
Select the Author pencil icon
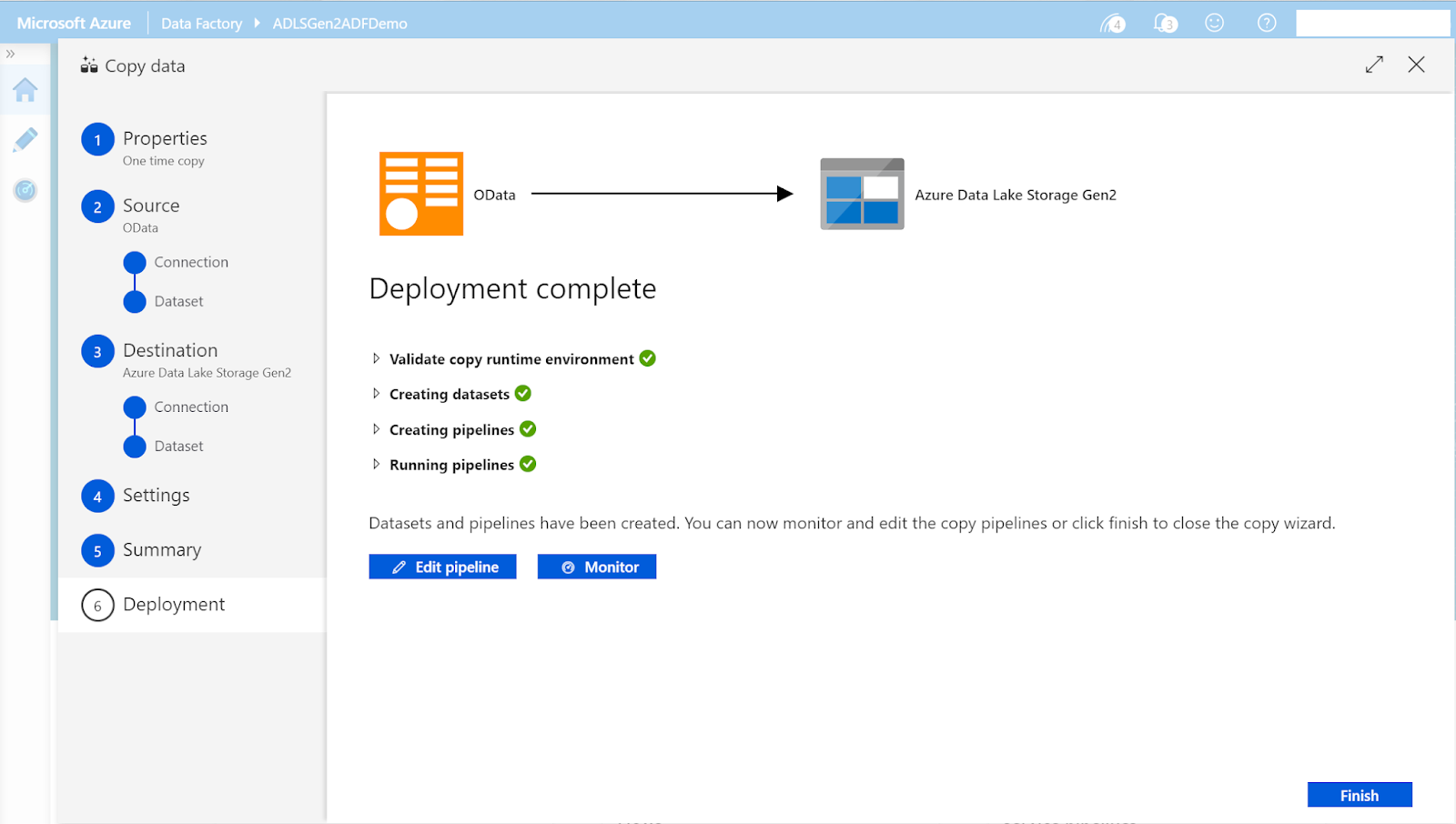[x=25, y=138]
